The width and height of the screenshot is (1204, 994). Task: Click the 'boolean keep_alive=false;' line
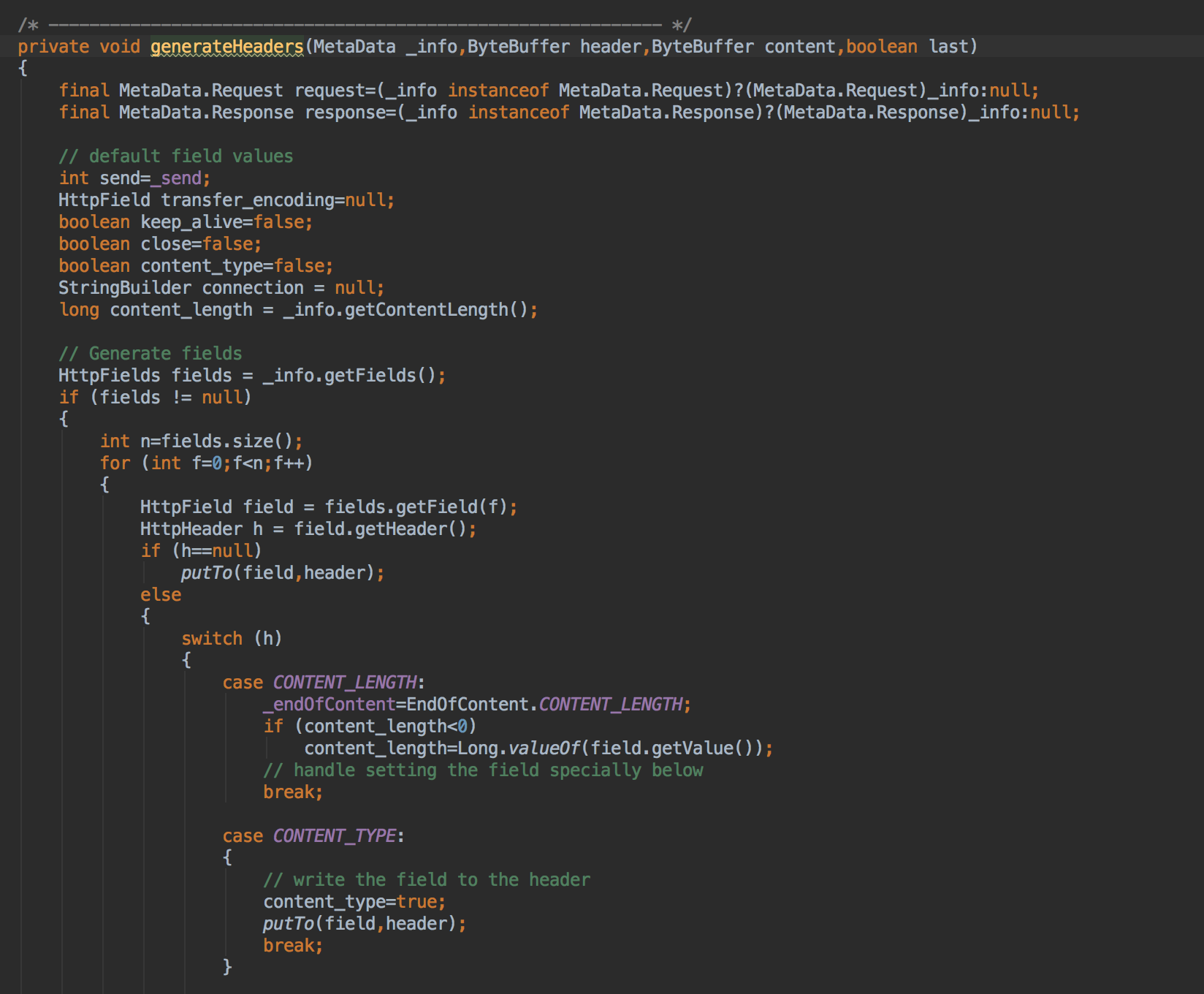tap(186, 222)
